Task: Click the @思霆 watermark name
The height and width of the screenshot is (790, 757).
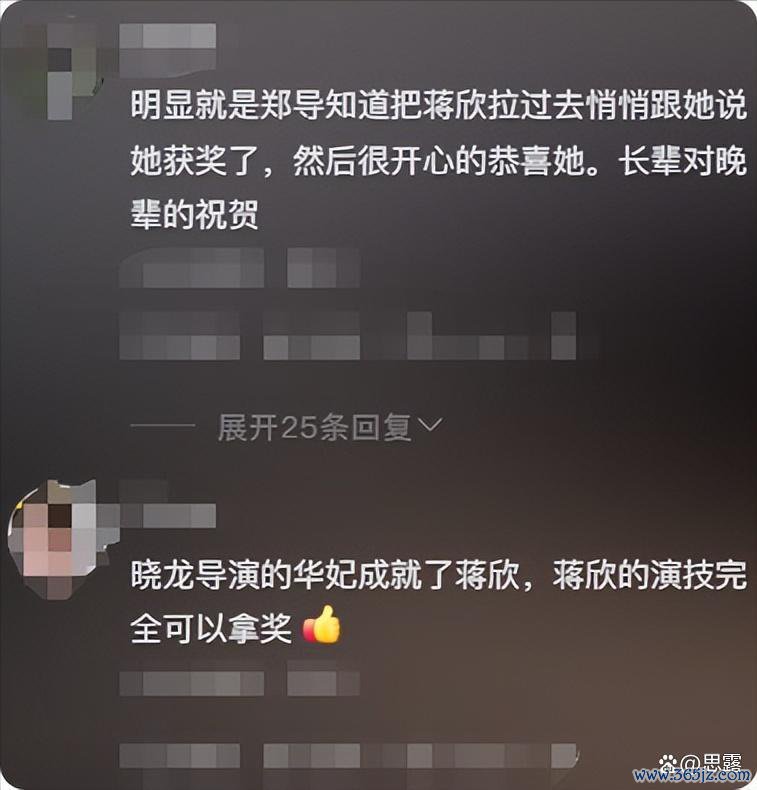Action: click(x=711, y=762)
